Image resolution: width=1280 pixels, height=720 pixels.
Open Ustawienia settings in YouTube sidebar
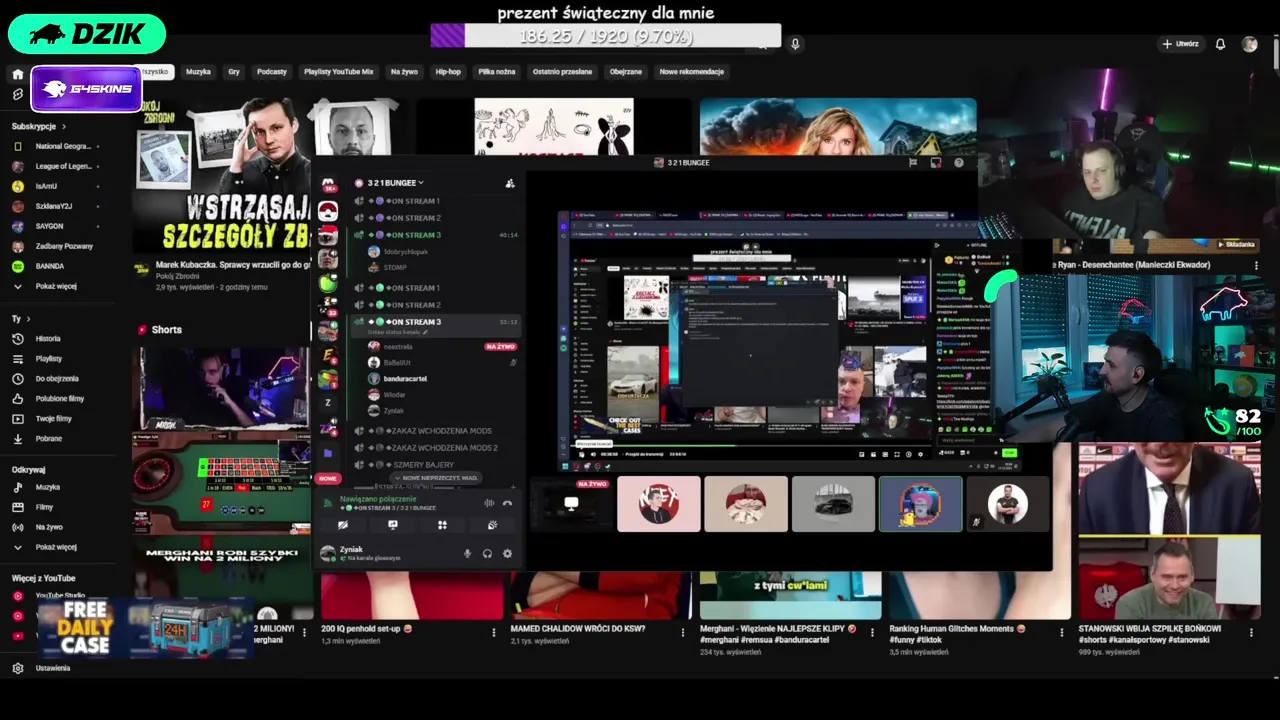tap(52, 668)
